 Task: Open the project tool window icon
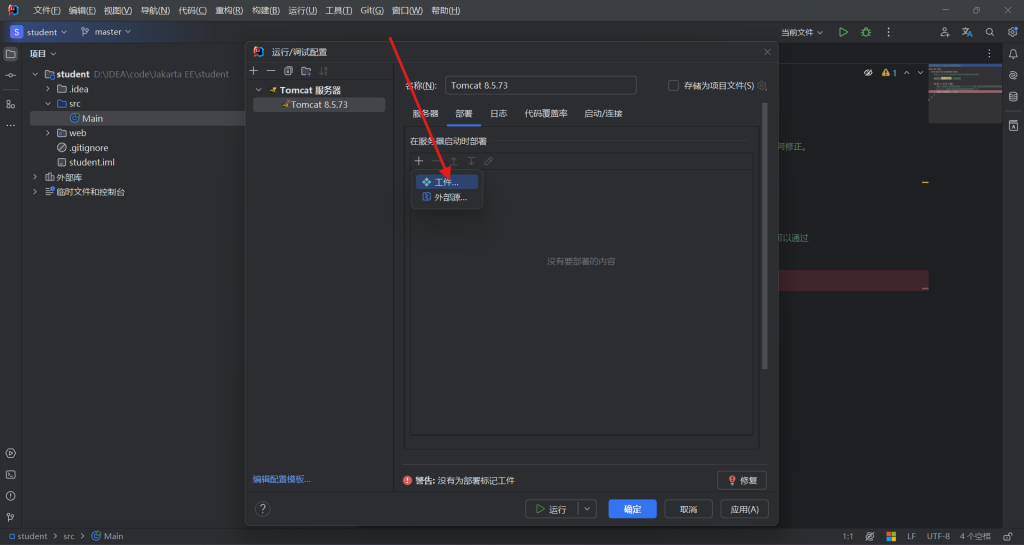click(10, 54)
